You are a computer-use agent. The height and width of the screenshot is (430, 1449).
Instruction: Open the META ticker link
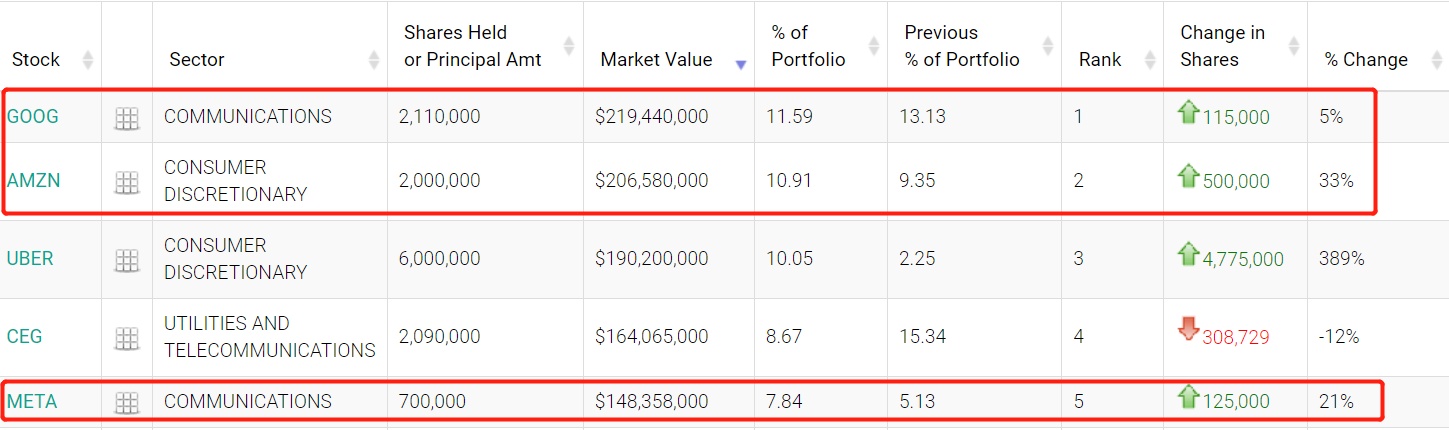pos(32,402)
